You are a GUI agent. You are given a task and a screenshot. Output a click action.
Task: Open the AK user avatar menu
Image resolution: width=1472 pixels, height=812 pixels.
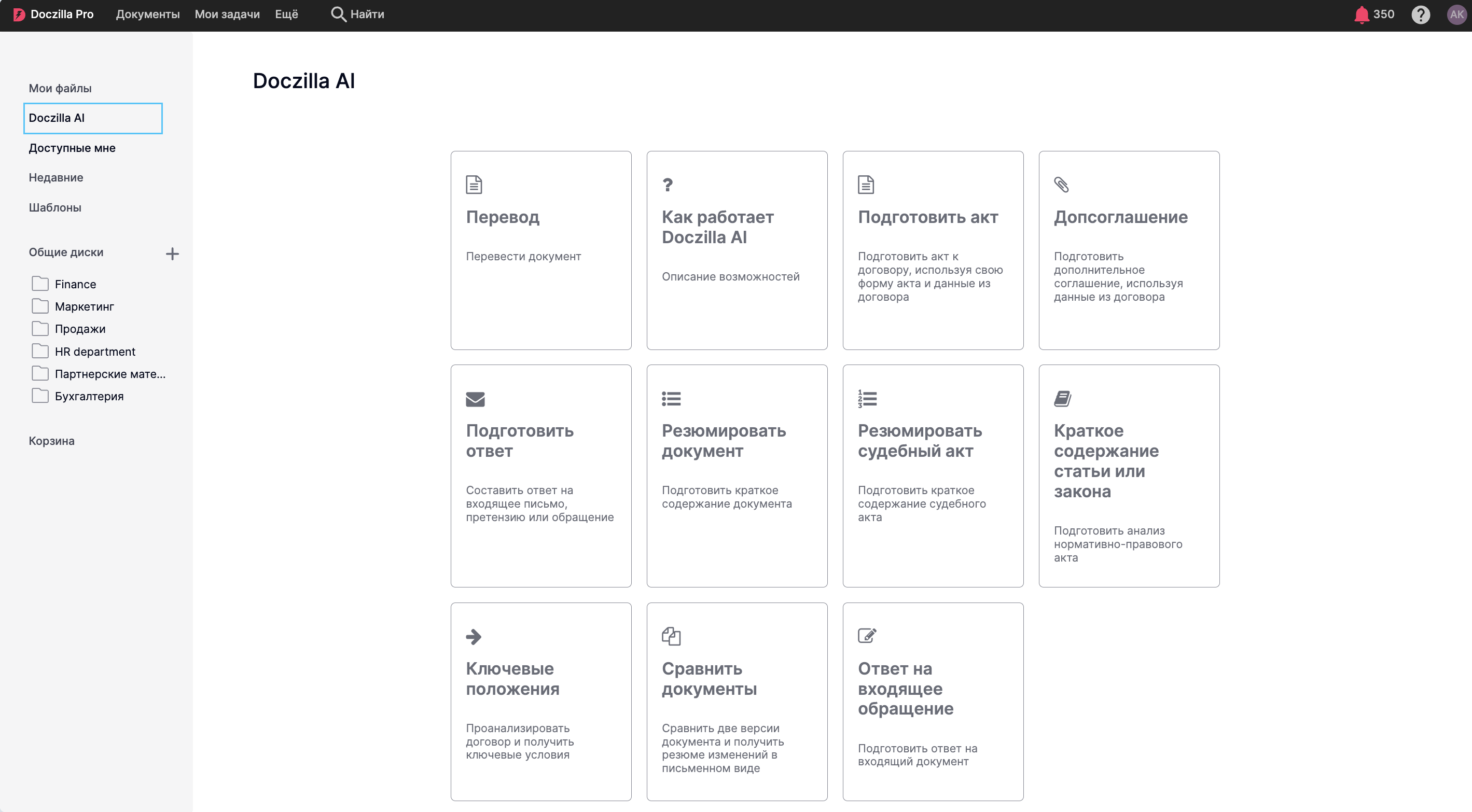pyautogui.click(x=1457, y=15)
